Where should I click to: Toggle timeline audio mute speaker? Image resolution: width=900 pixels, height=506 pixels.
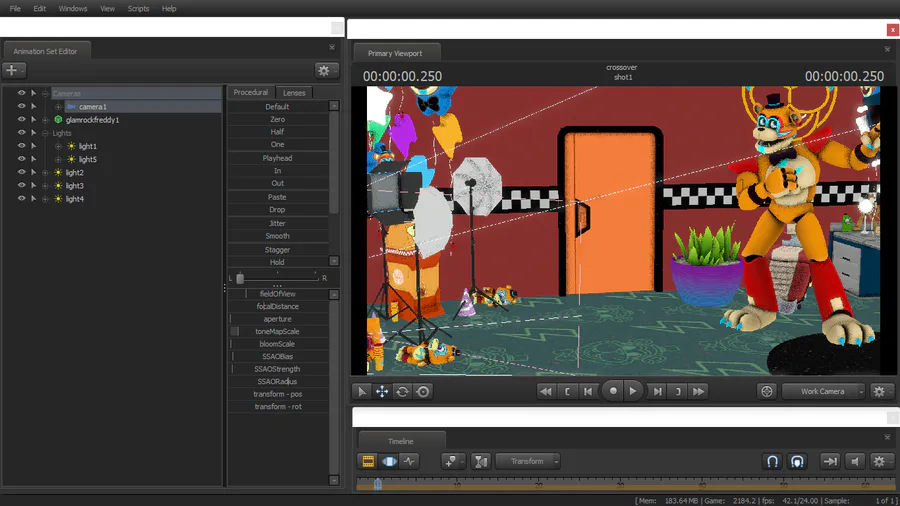point(855,461)
